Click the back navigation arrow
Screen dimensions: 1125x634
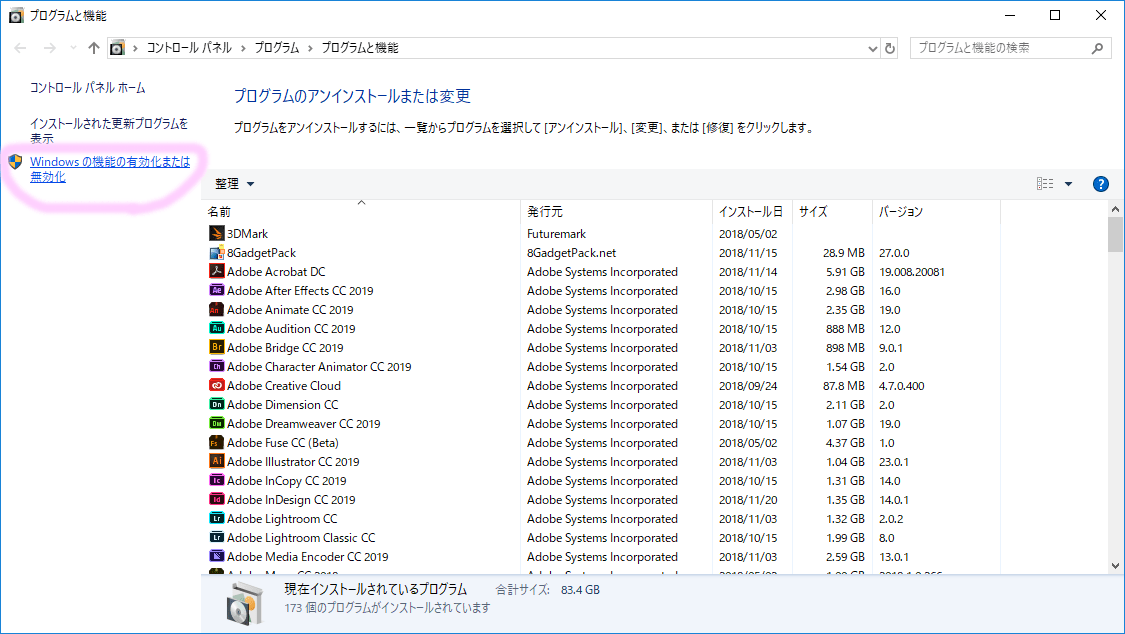(20, 48)
